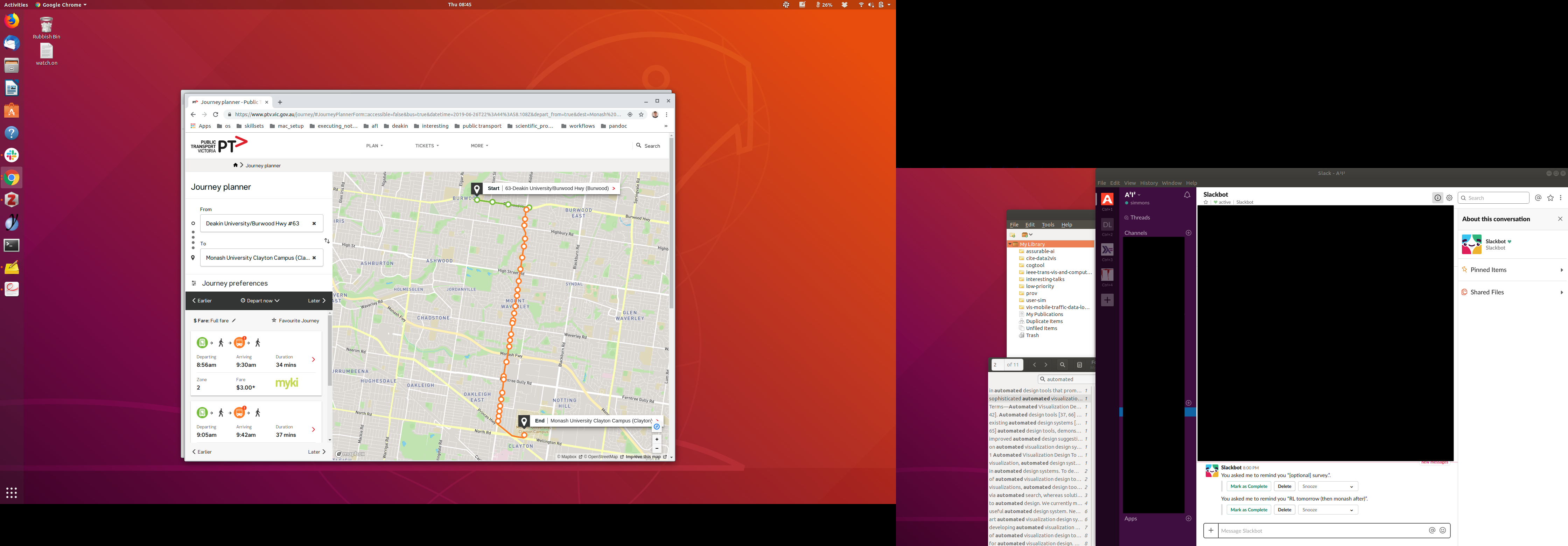
Task: Click Slack notifications bell icon
Action: (x=1187, y=195)
